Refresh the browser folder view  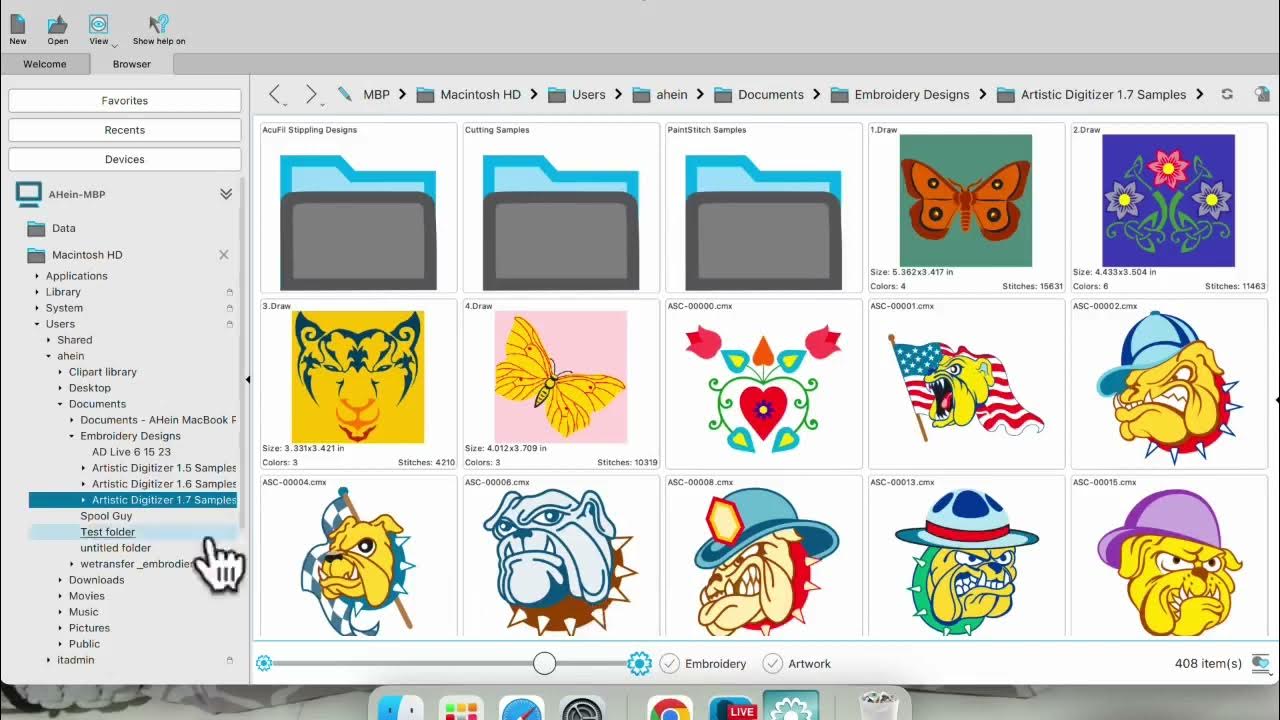[x=1227, y=94]
